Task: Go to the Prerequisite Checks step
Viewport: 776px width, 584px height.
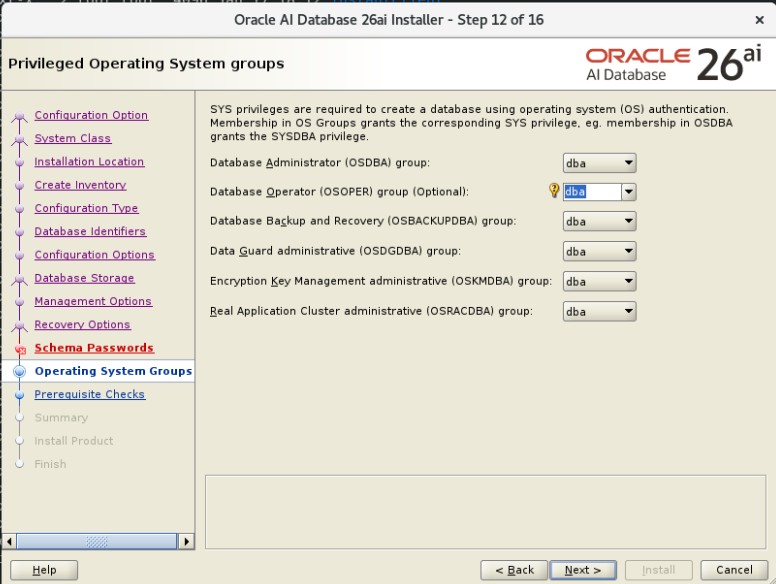Action: (90, 394)
